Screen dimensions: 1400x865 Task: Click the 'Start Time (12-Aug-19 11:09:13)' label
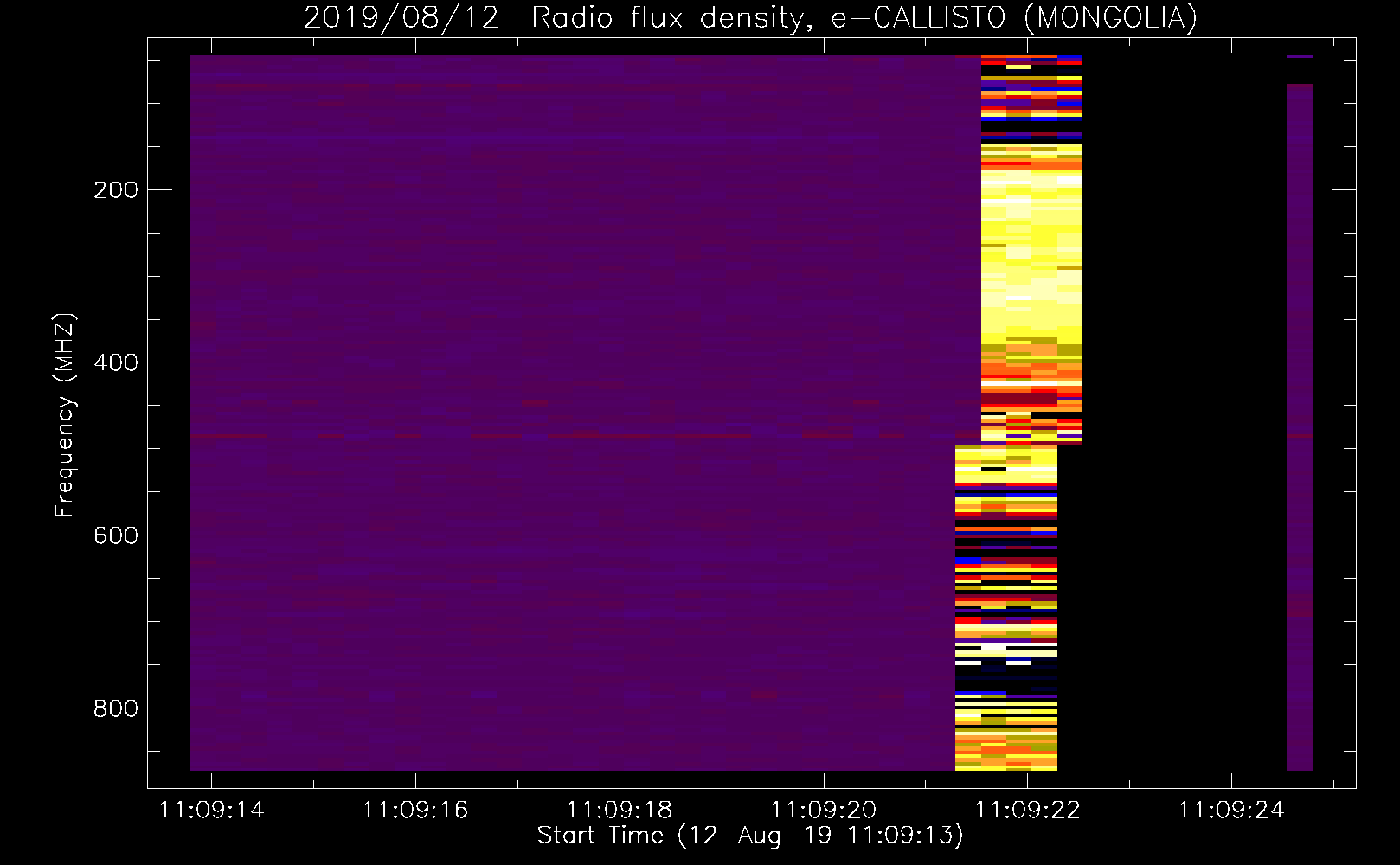[750, 836]
